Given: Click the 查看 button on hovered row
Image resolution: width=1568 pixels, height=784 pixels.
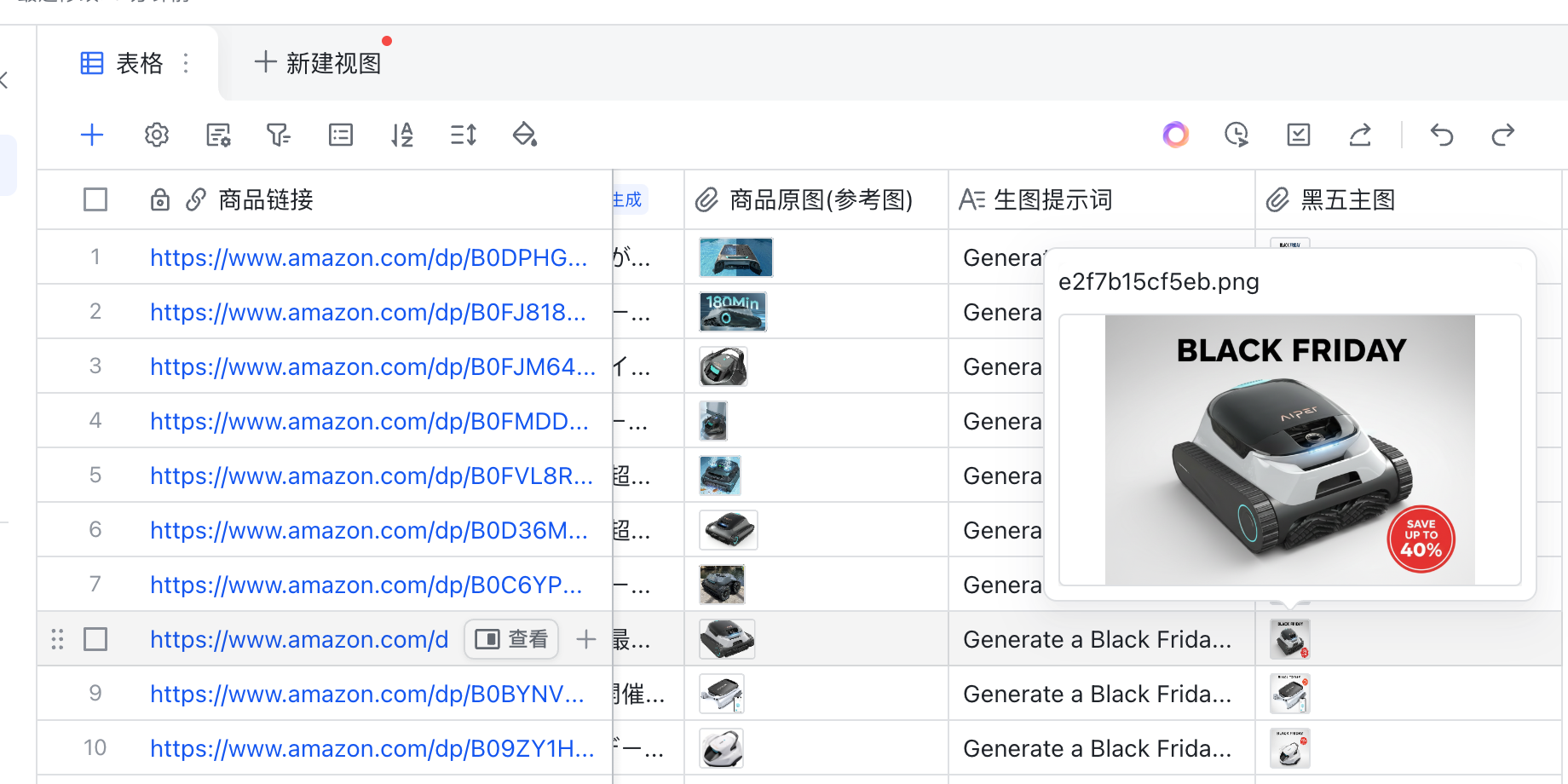Looking at the screenshot, I should click(511, 639).
